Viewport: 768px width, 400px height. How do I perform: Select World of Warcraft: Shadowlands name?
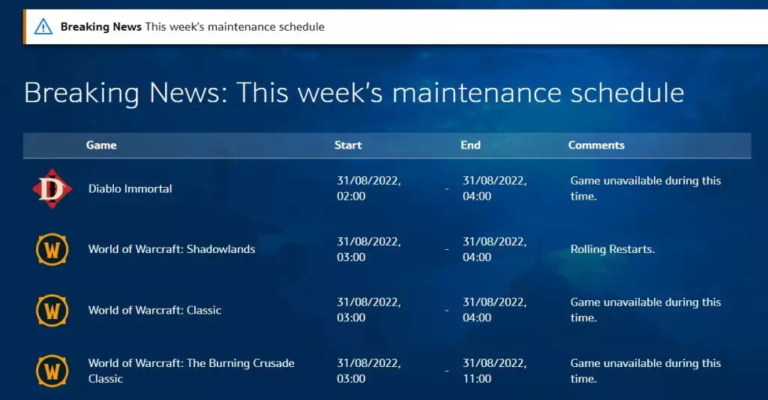(171, 249)
